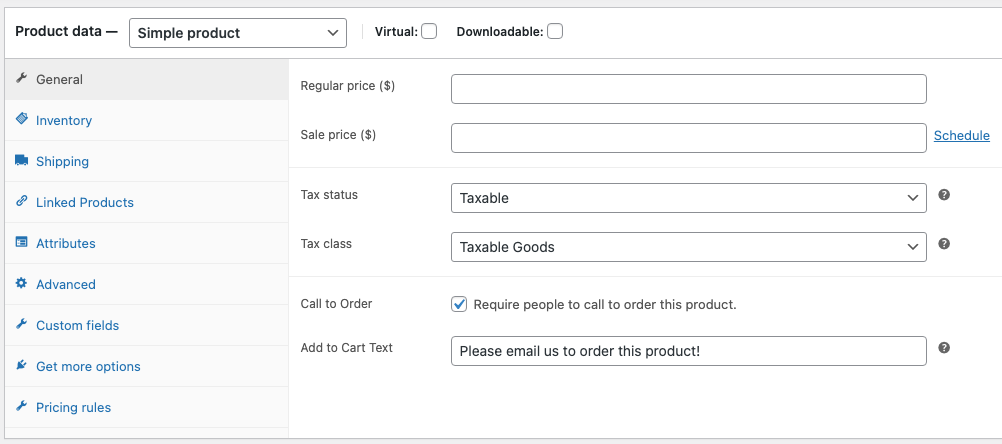This screenshot has height=444, width=1002.
Task: Tick the Downloadable checkbox
Action: pos(555,31)
